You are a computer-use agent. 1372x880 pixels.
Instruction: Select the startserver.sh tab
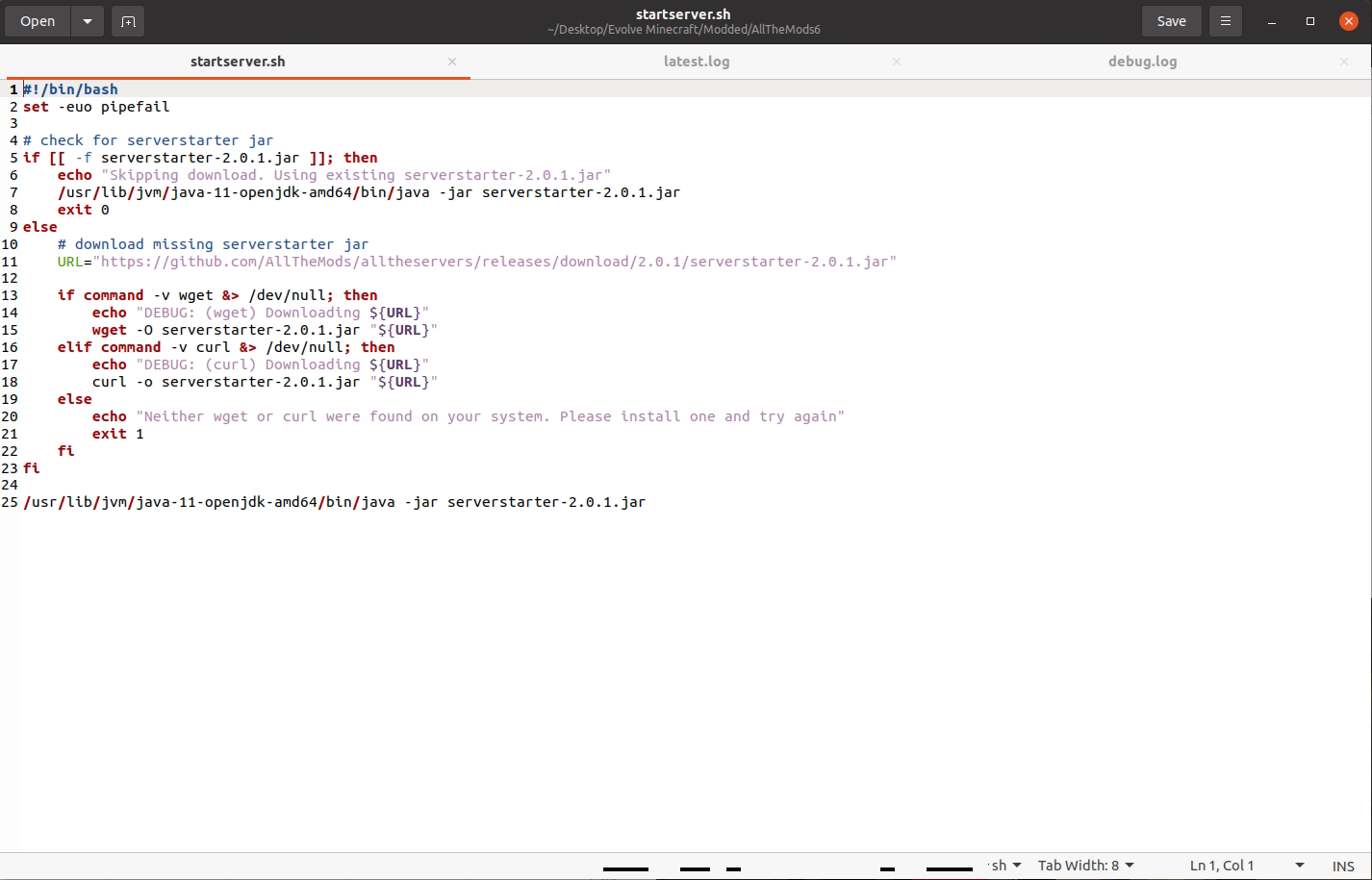click(x=238, y=62)
